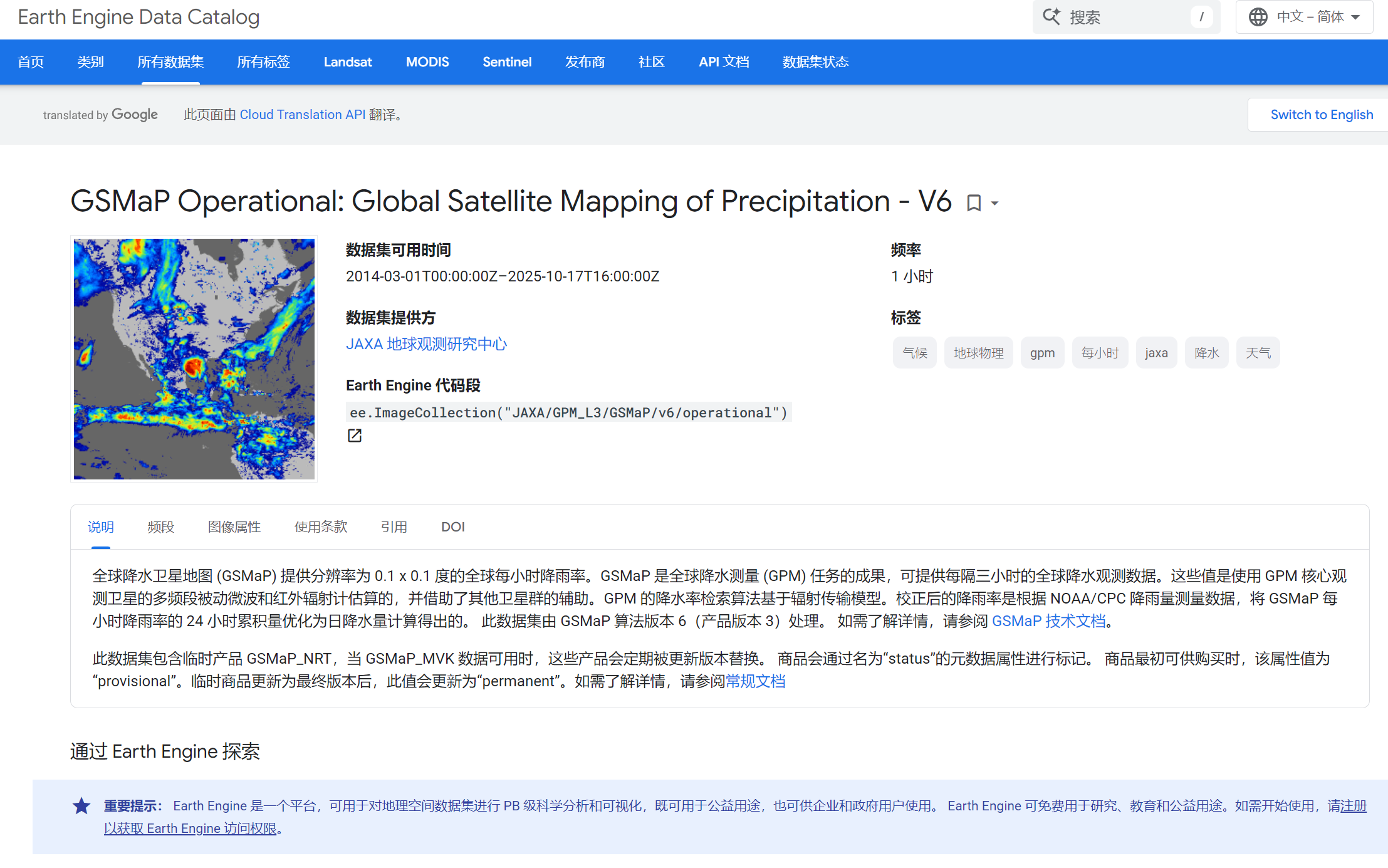This screenshot has width=1388, height=868.
Task: Select the DOI tab
Action: coord(452,527)
